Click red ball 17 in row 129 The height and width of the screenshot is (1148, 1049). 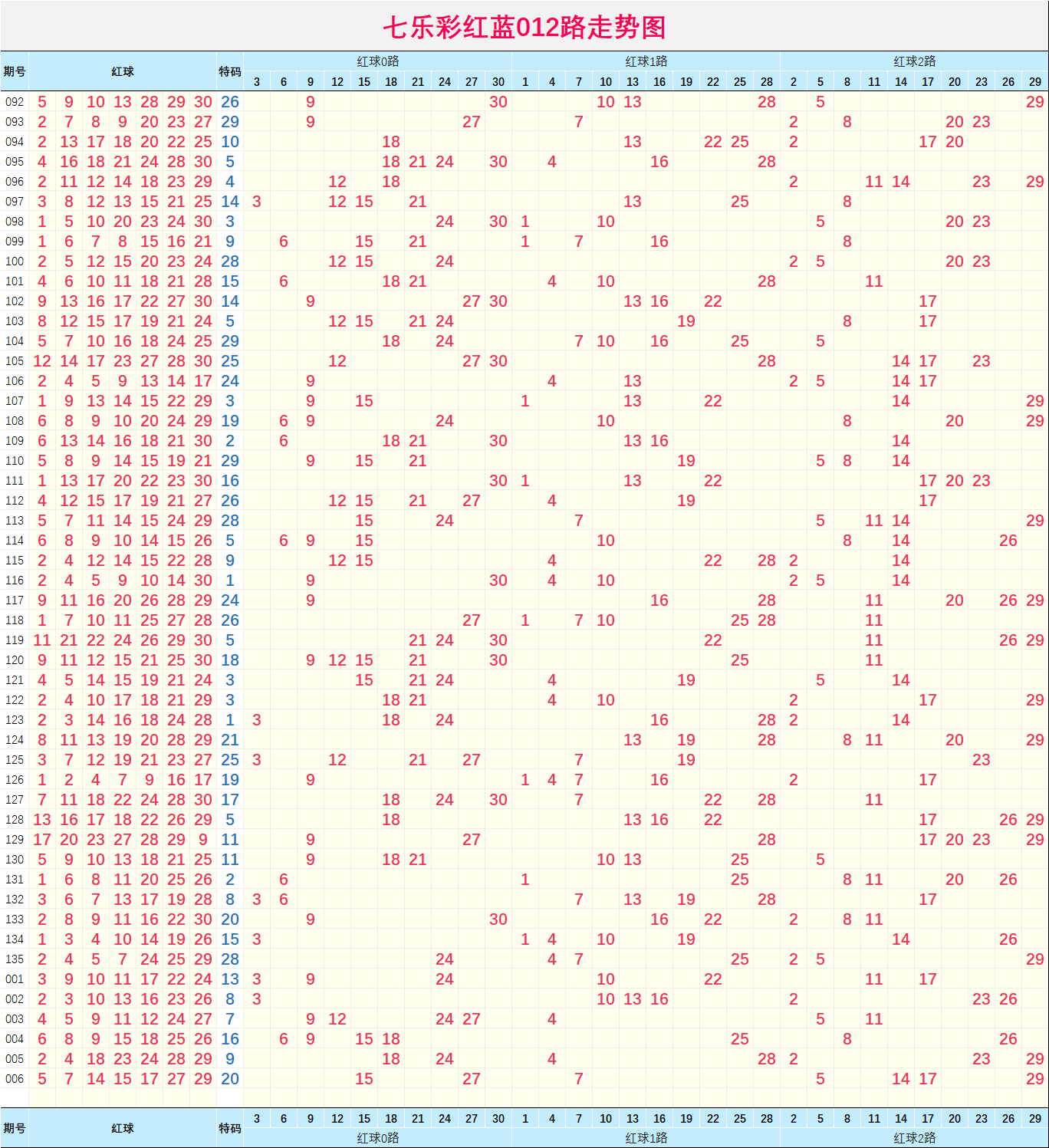click(x=42, y=840)
